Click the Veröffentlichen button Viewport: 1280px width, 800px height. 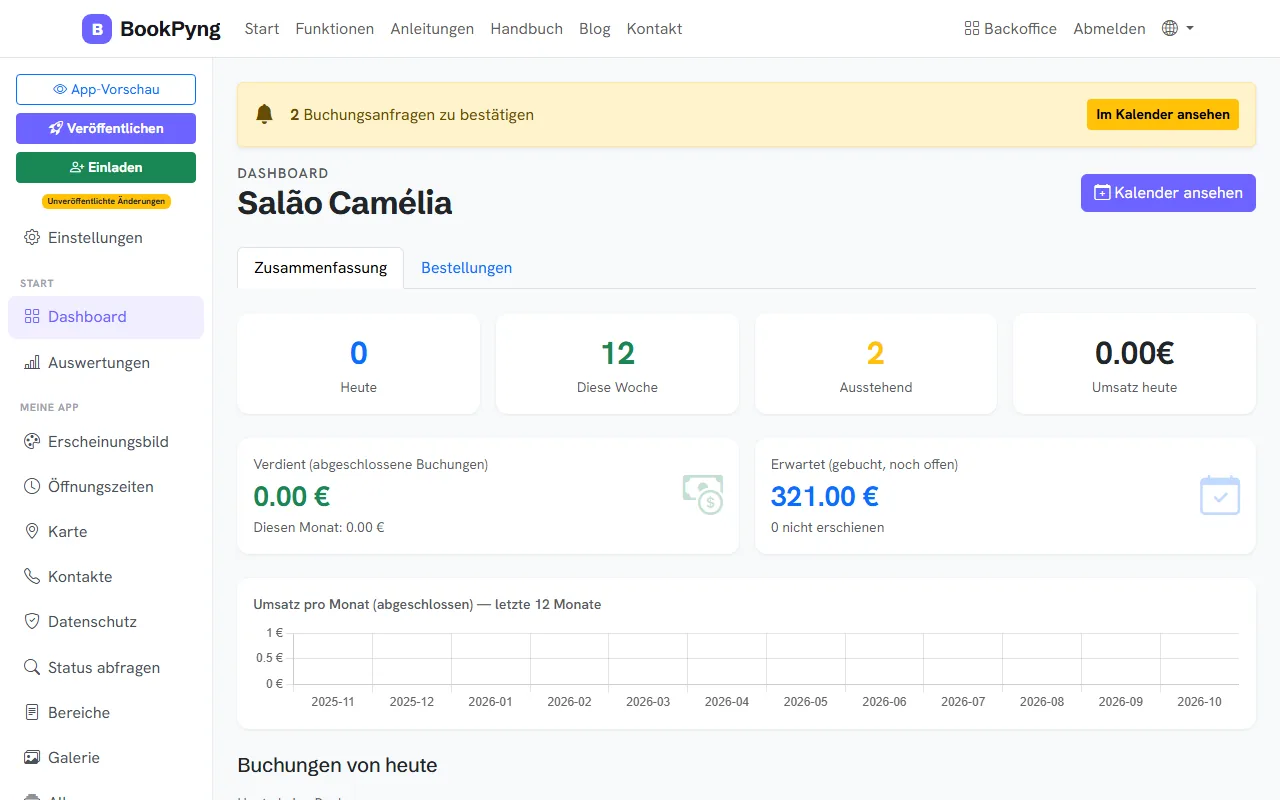click(106, 128)
